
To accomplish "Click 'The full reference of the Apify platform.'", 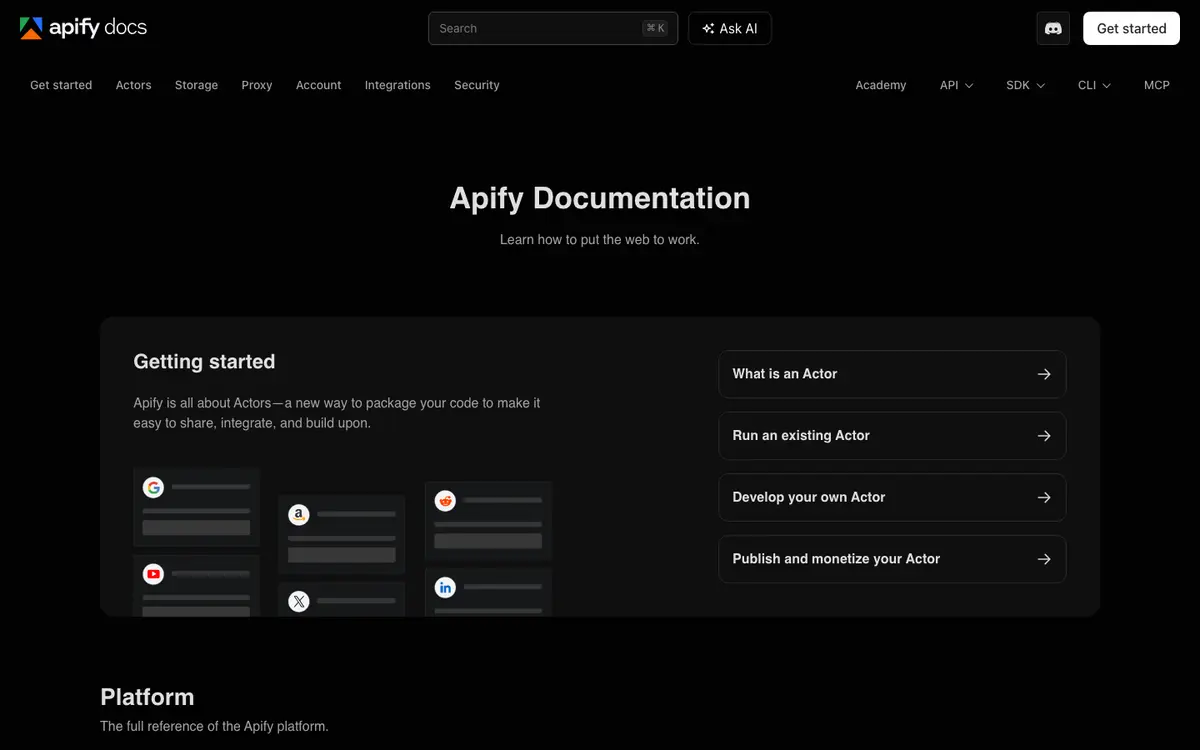I will click(214, 726).
